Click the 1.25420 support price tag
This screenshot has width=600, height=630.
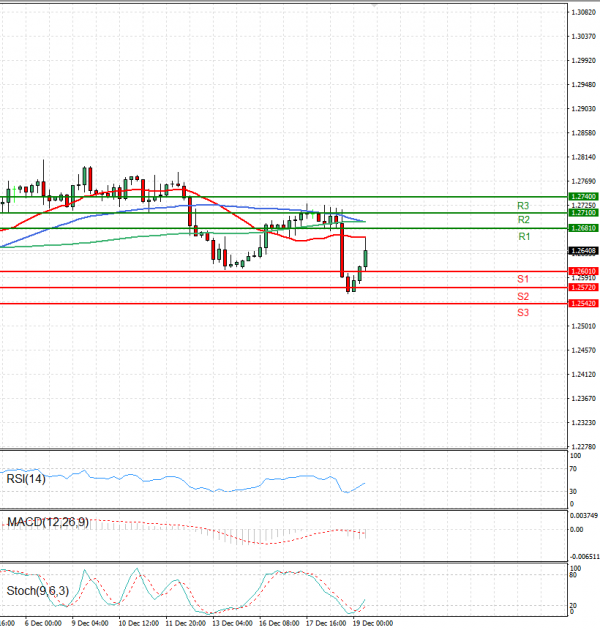coord(584,303)
